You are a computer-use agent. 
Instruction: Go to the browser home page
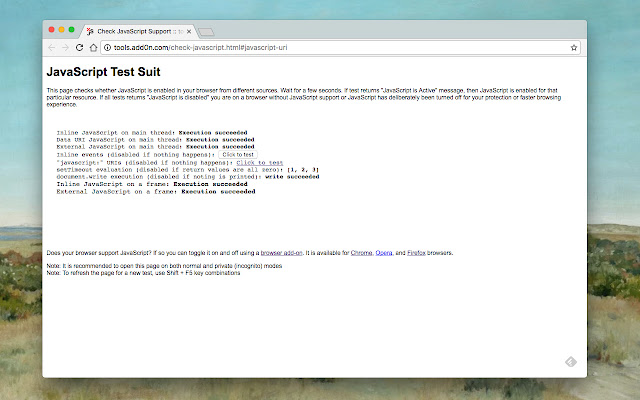[93, 47]
